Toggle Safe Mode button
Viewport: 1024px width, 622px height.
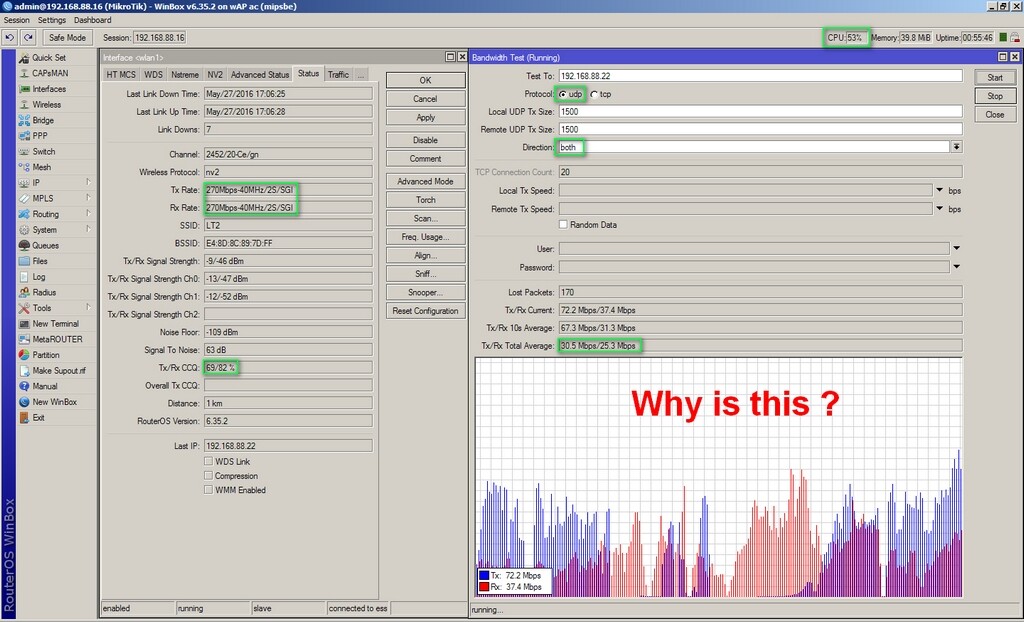(67, 38)
